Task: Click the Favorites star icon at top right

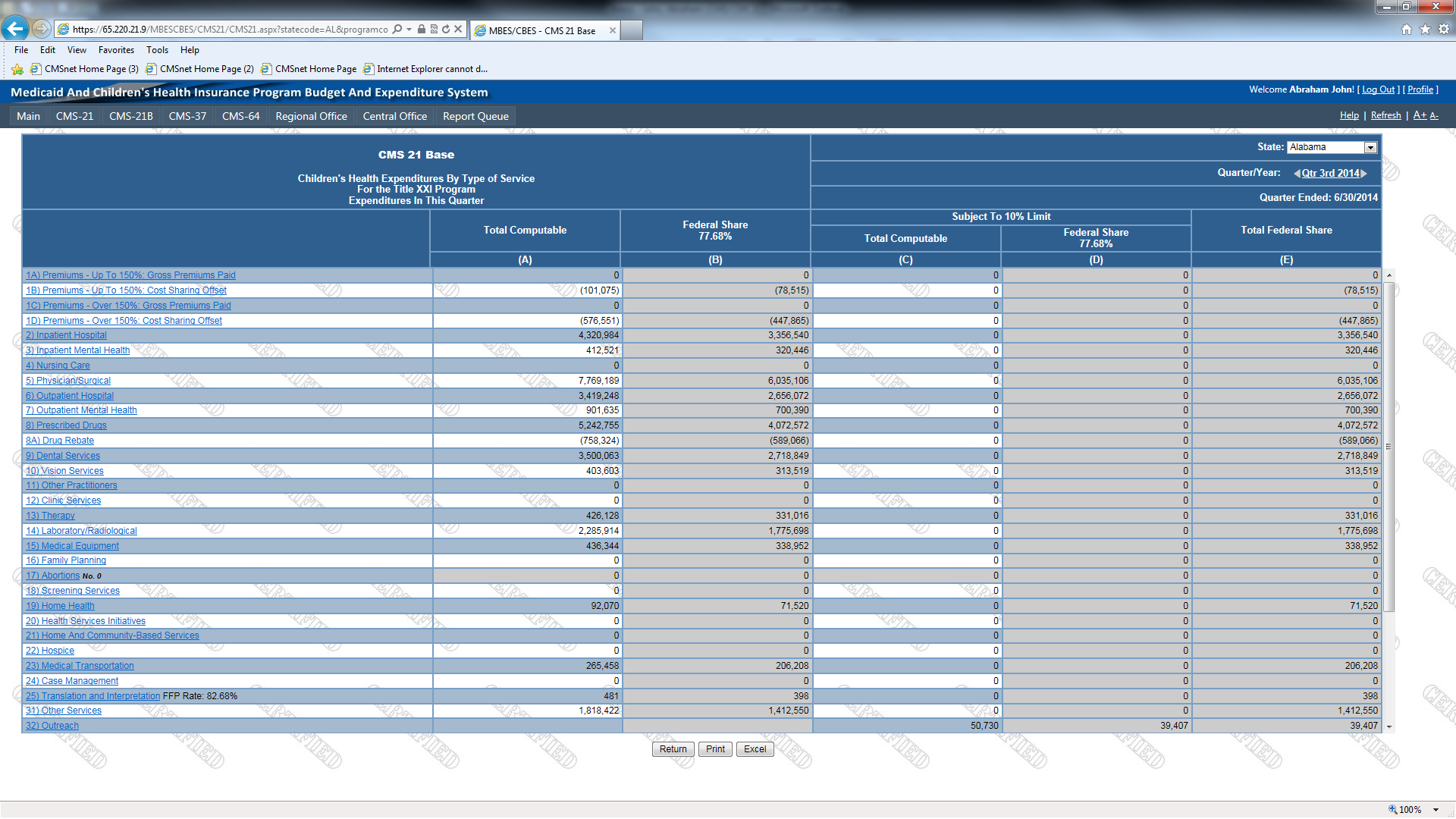Action: [1425, 30]
